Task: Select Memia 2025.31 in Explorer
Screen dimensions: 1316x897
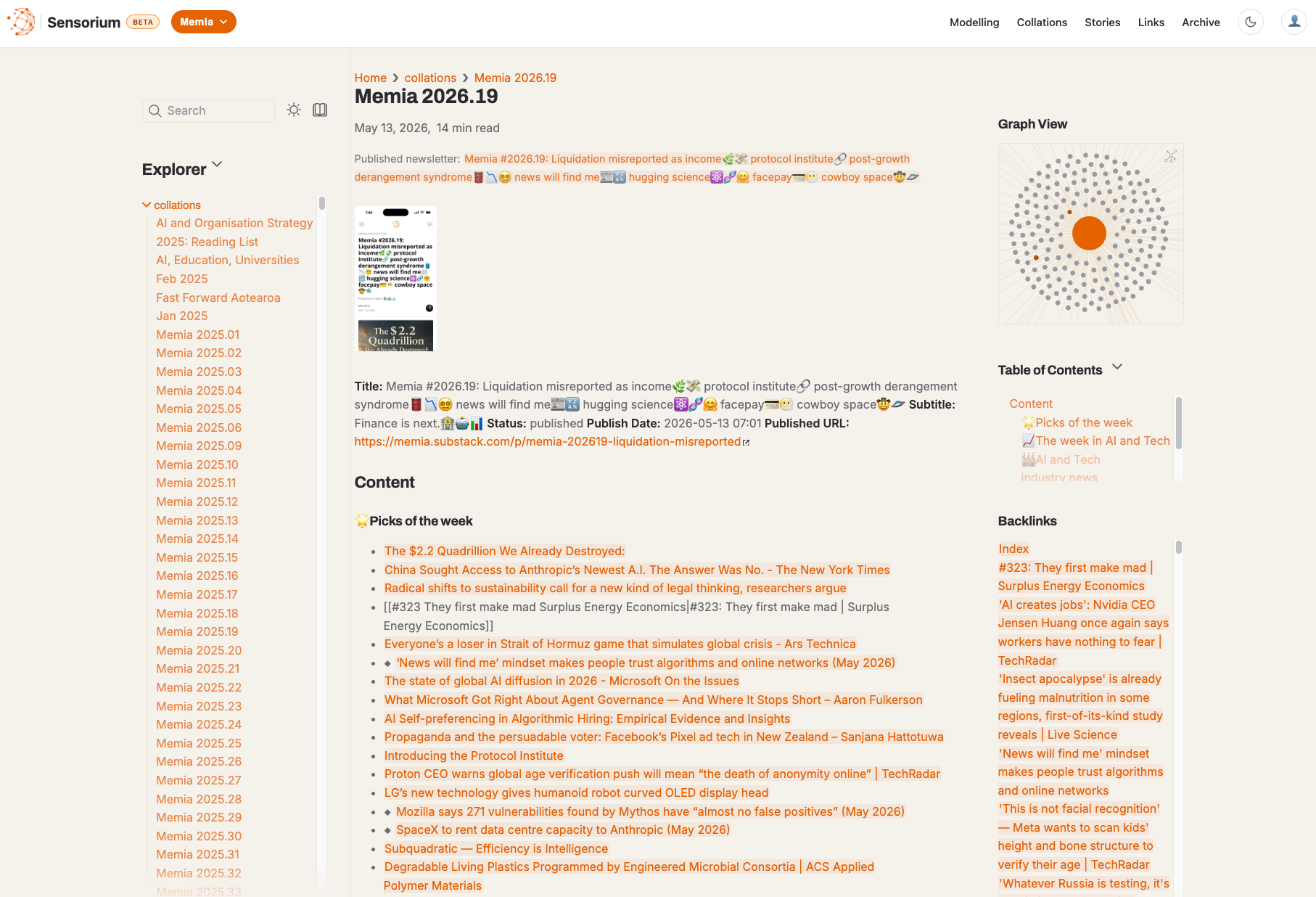Action: coord(197,854)
